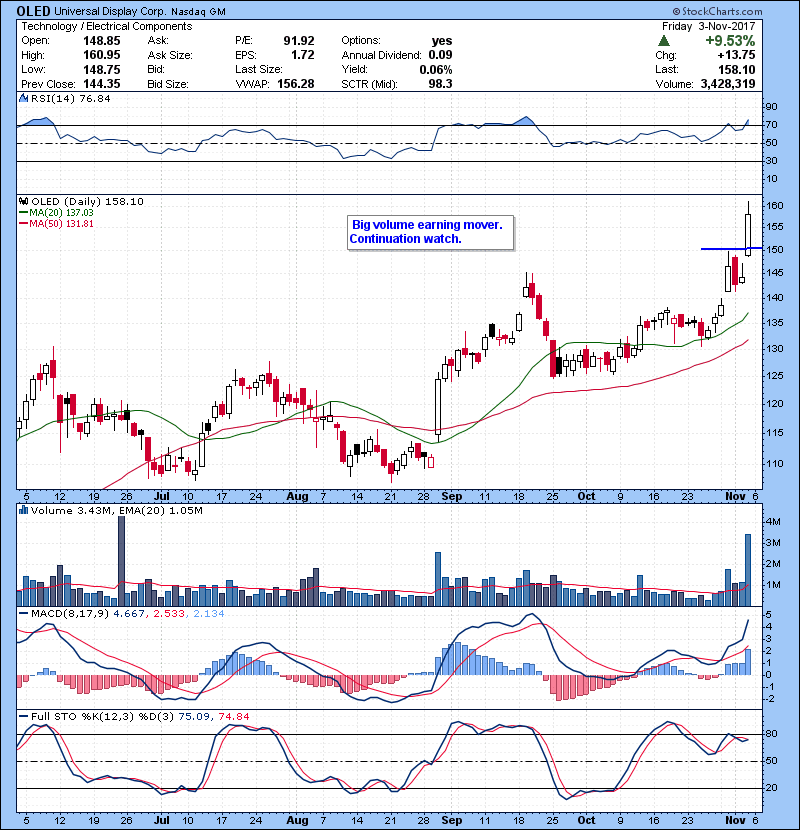Screen dimensions: 800x830
Task: Click the tallest volume bar in late June
Action: point(121,561)
